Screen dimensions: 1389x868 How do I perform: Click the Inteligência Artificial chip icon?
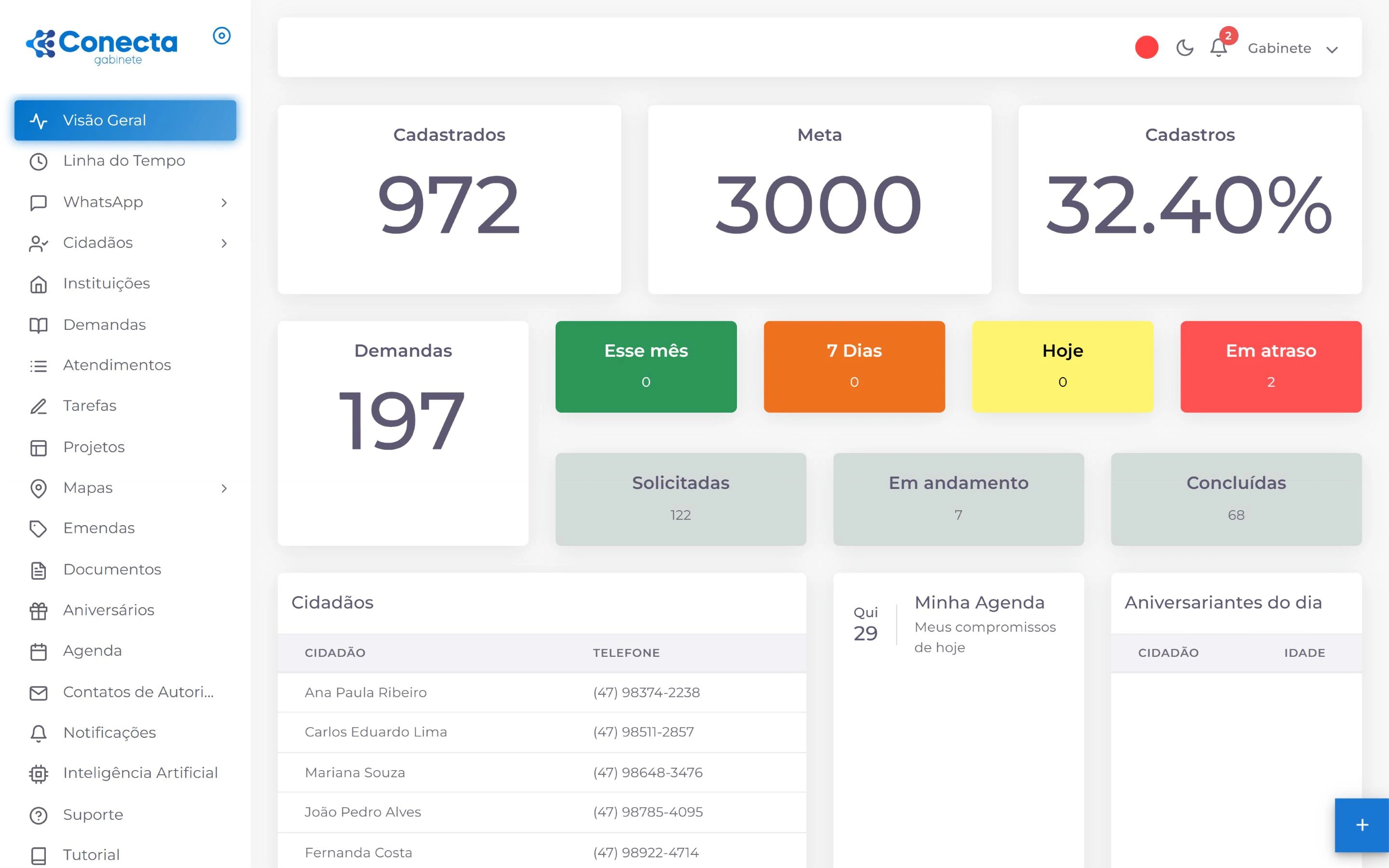(39, 774)
